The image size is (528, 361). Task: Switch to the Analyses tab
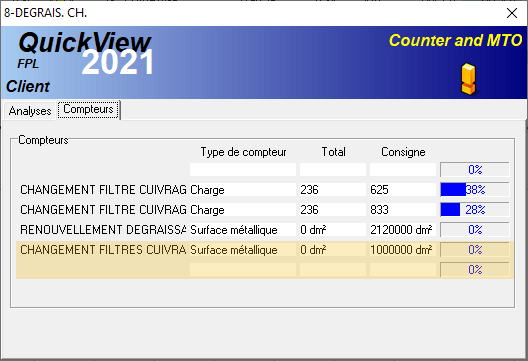[x=30, y=110]
